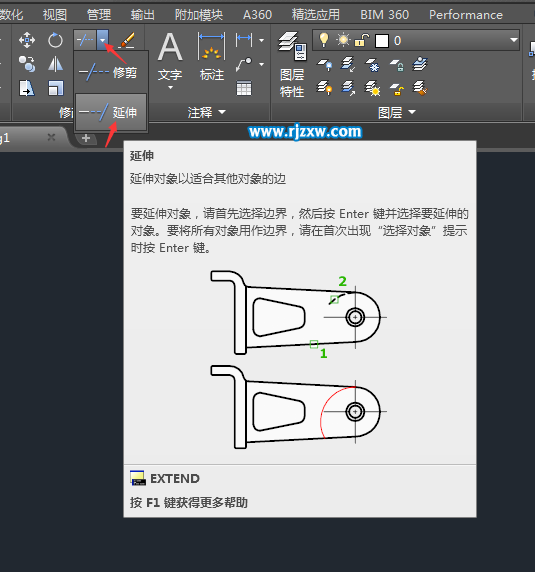Select the Mirror tool
Viewport: 535px width, 572px height.
pyautogui.click(x=55, y=64)
